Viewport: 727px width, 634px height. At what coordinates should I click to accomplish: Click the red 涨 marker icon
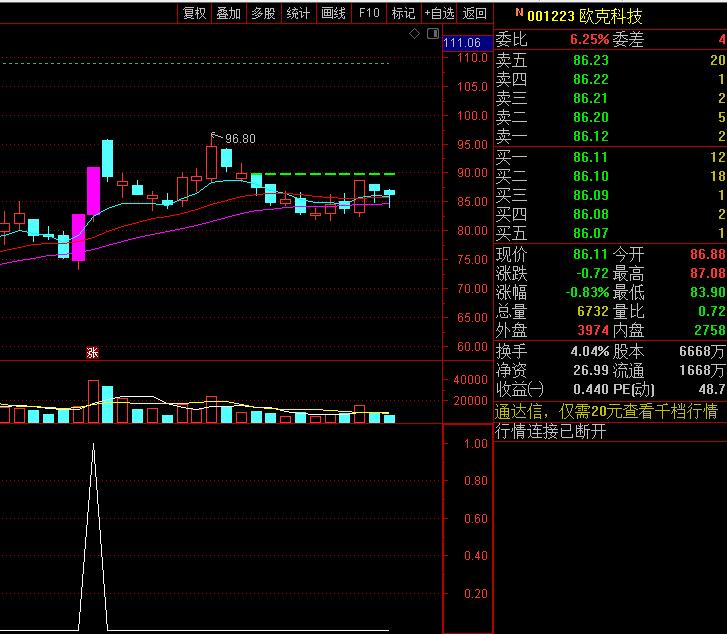click(92, 352)
